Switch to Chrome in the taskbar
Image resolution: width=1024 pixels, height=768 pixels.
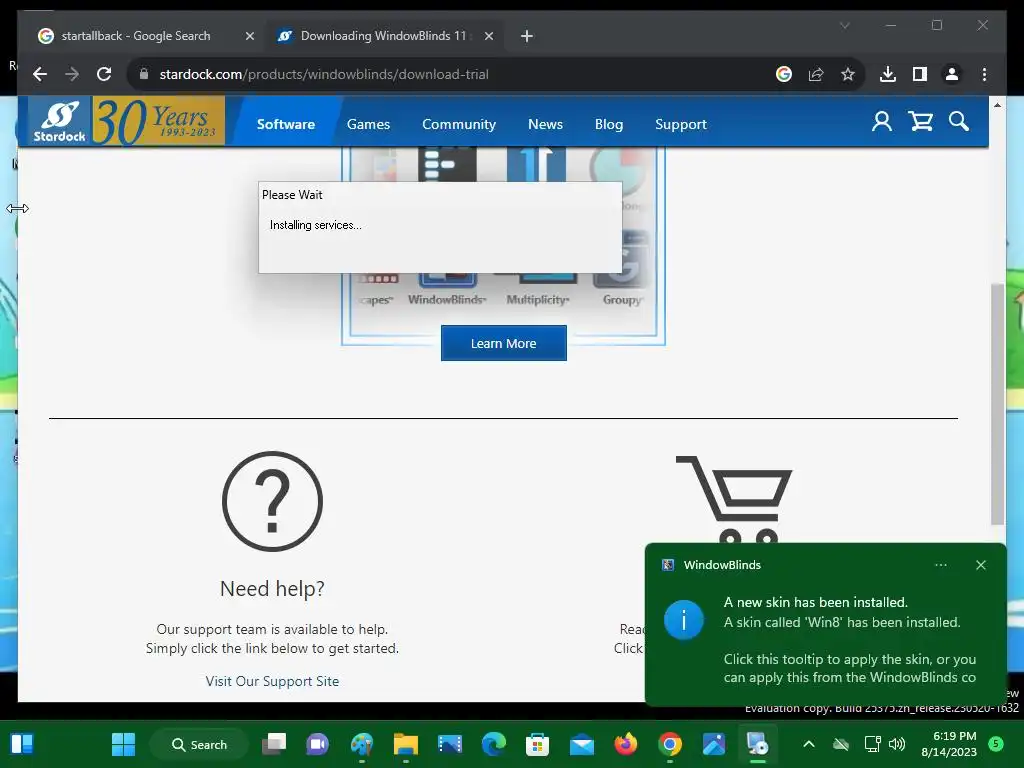coord(669,744)
